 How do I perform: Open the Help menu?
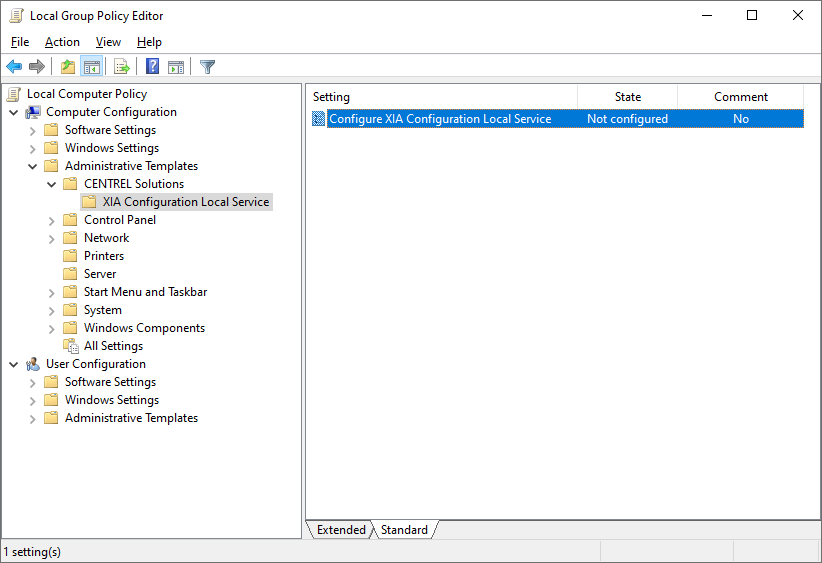tap(149, 42)
